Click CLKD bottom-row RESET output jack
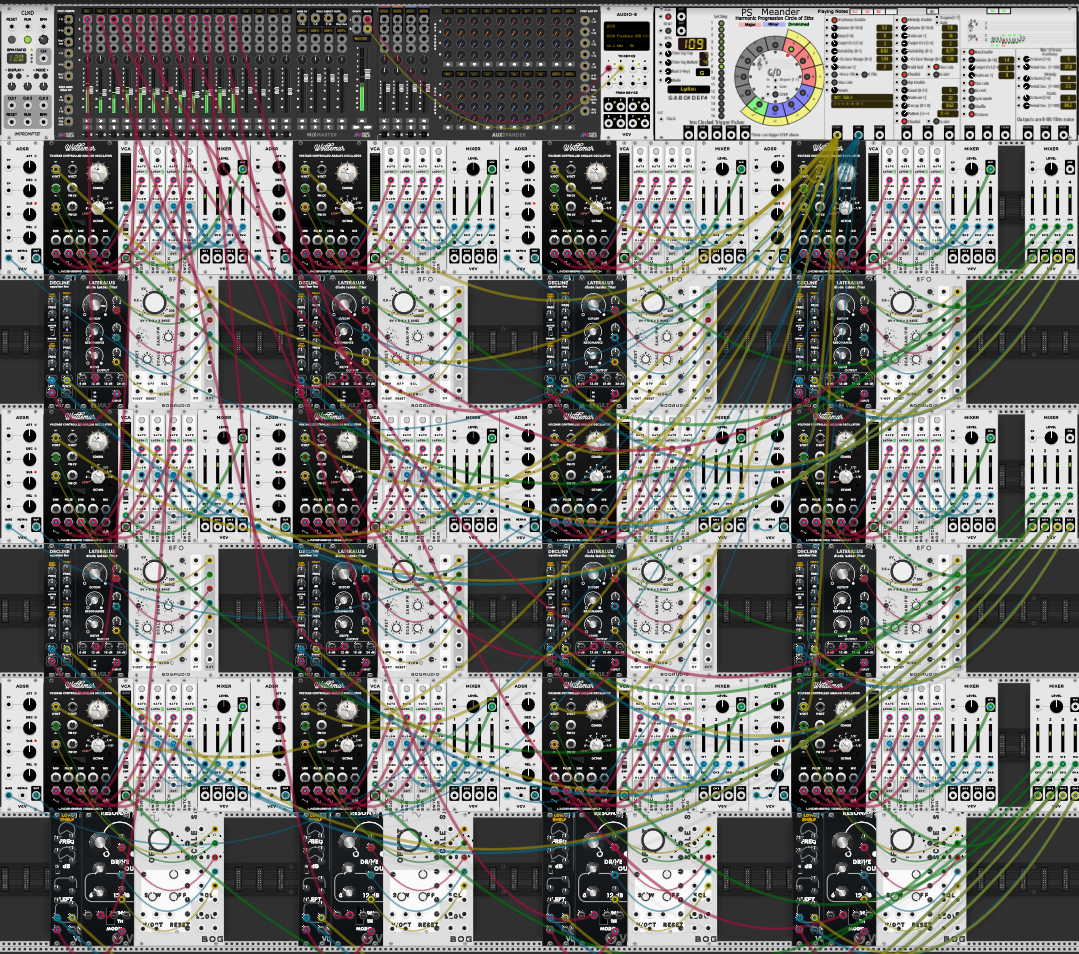The image size is (1079, 954). pos(12,122)
